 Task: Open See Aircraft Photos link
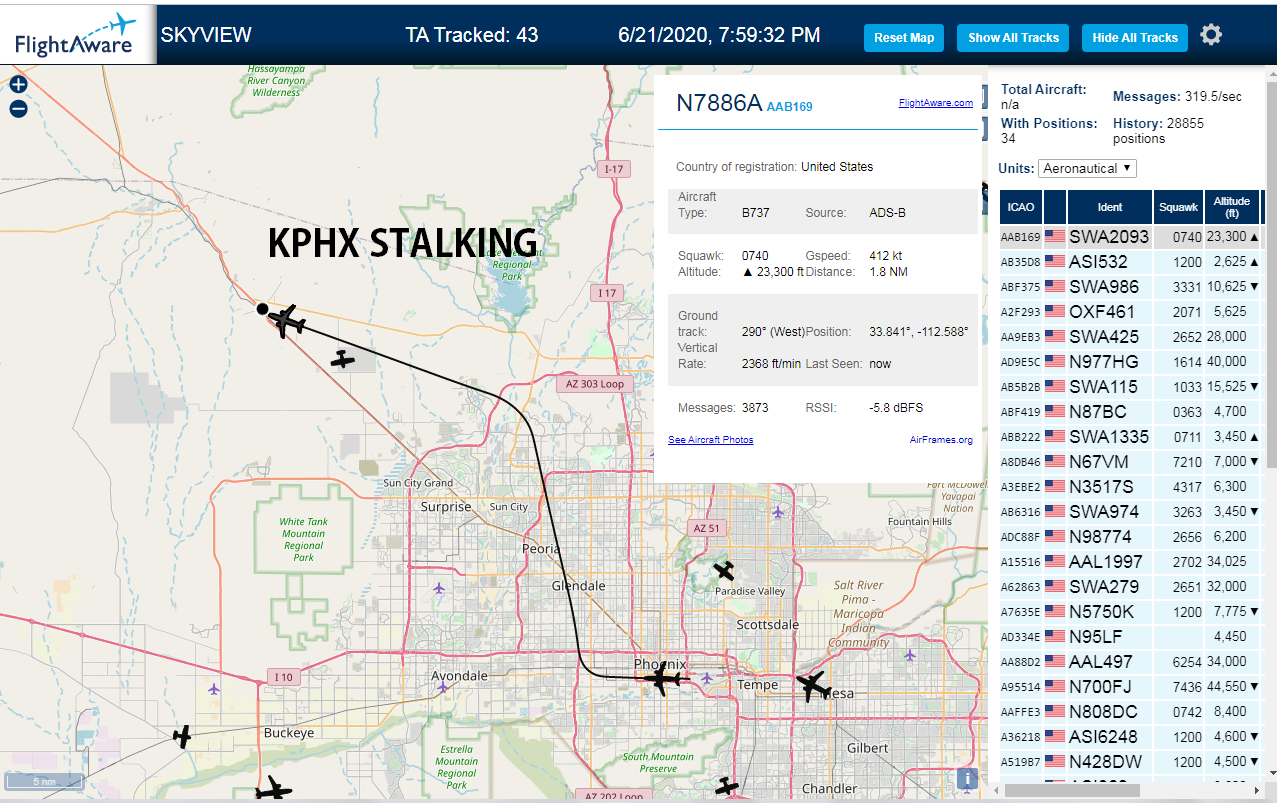711,440
